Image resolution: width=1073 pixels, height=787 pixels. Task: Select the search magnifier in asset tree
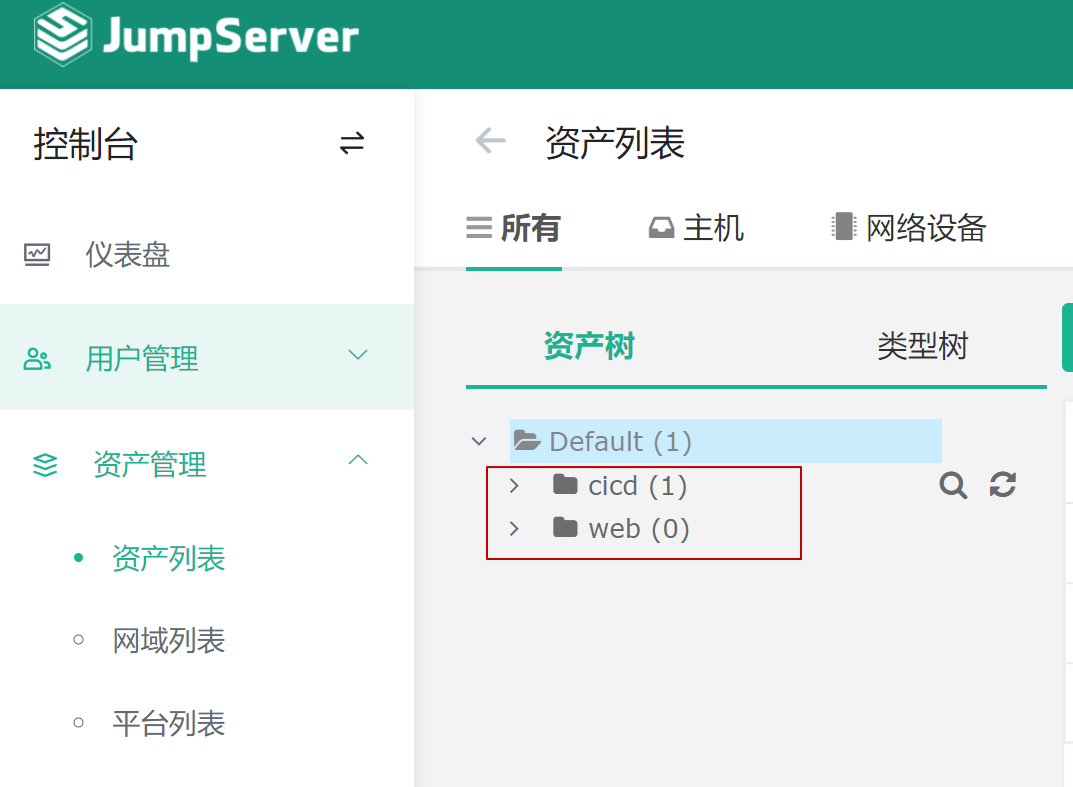click(x=951, y=485)
